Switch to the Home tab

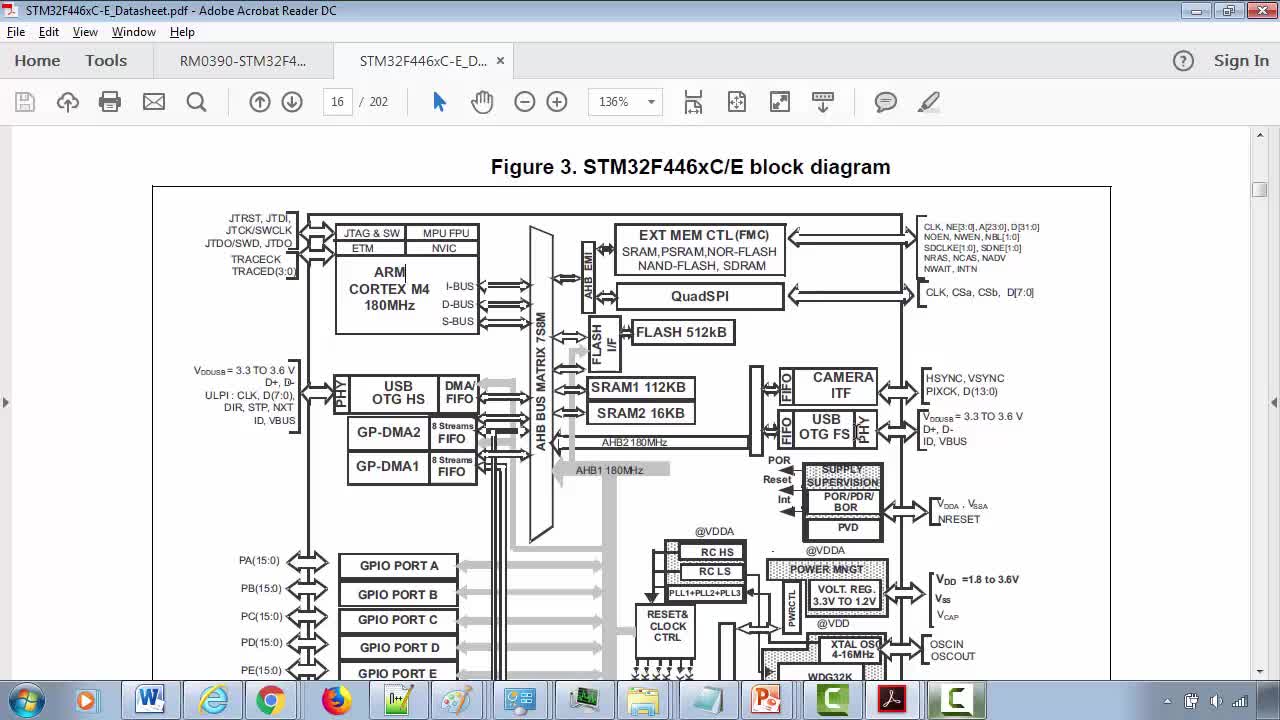coord(37,61)
